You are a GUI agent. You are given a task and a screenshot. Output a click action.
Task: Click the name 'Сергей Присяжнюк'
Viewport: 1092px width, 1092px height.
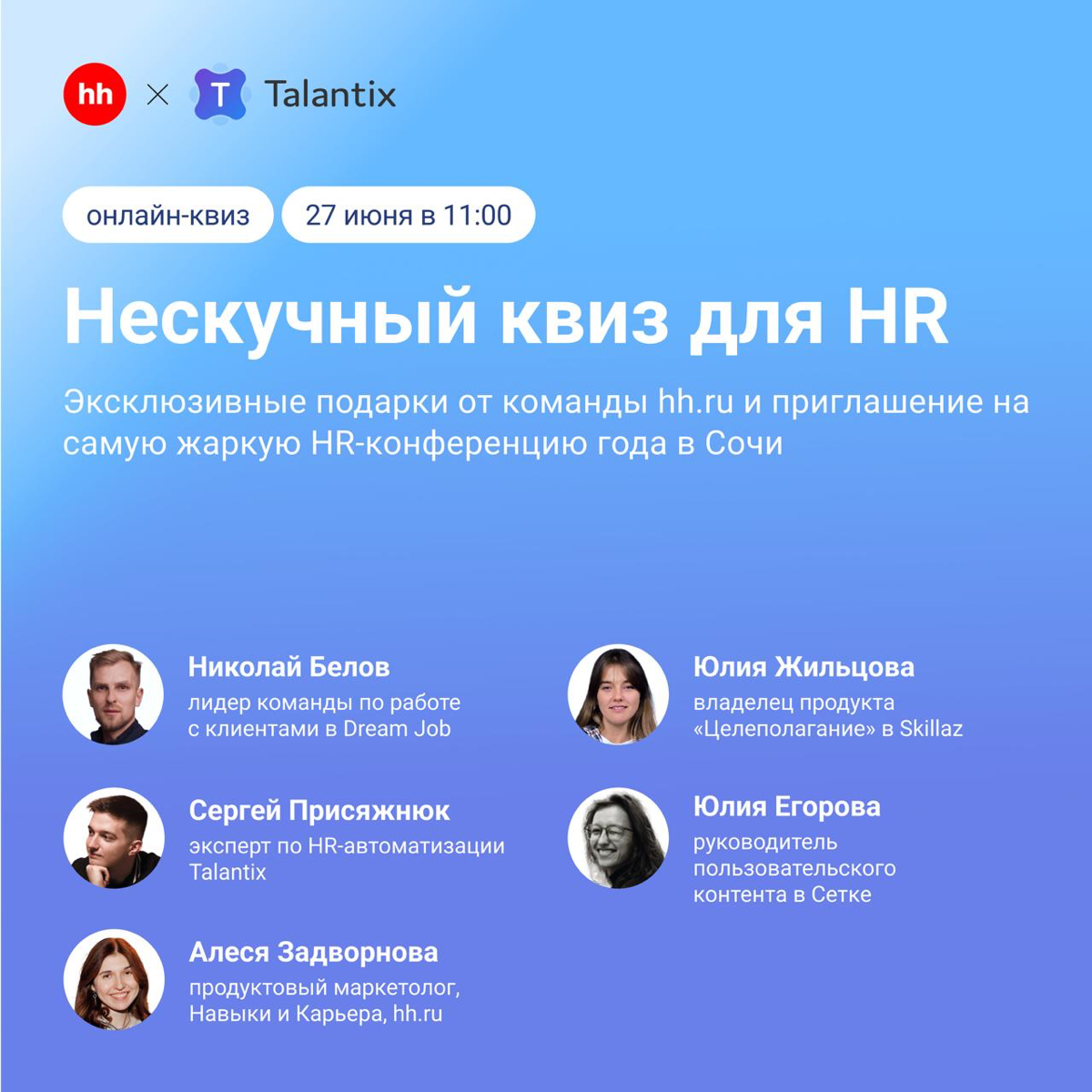(319, 811)
